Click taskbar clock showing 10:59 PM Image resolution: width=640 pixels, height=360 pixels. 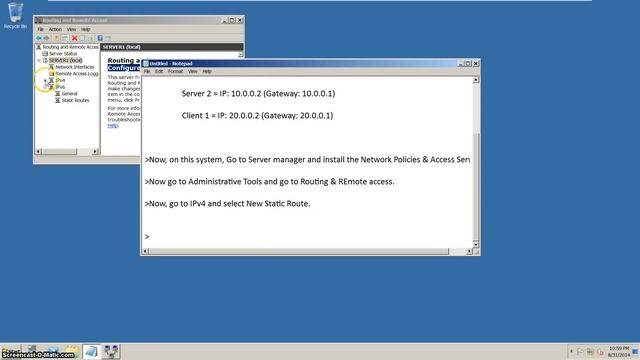619,351
